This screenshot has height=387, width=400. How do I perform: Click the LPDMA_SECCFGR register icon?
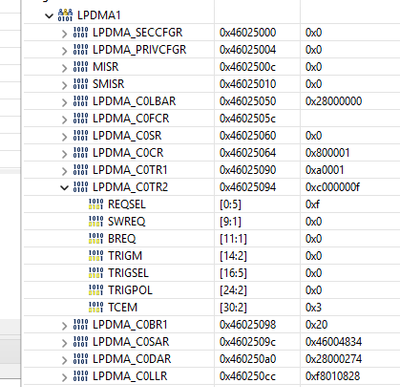[80, 32]
